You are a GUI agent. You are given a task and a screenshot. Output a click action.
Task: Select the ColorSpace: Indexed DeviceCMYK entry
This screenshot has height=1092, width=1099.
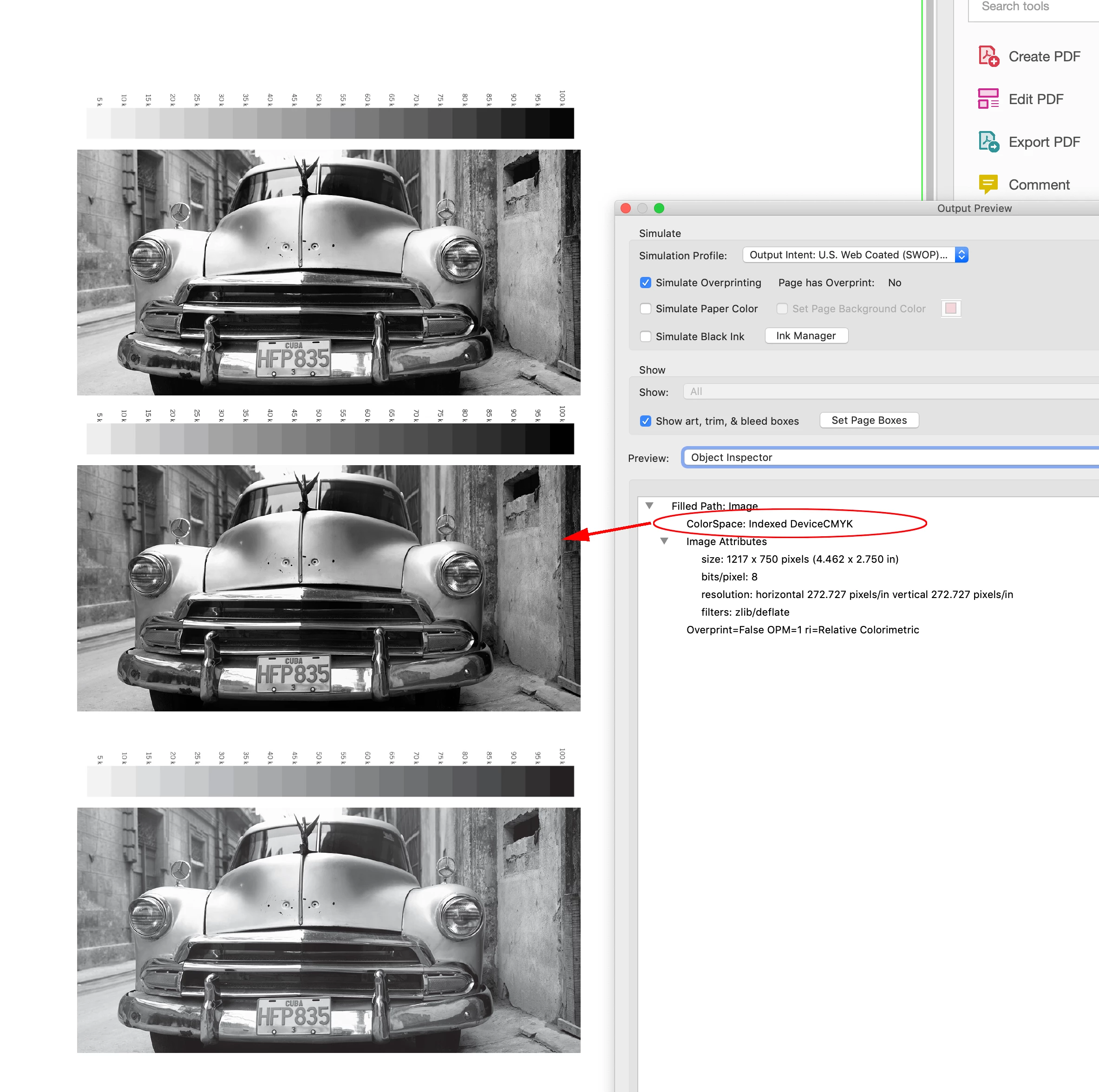point(769,524)
